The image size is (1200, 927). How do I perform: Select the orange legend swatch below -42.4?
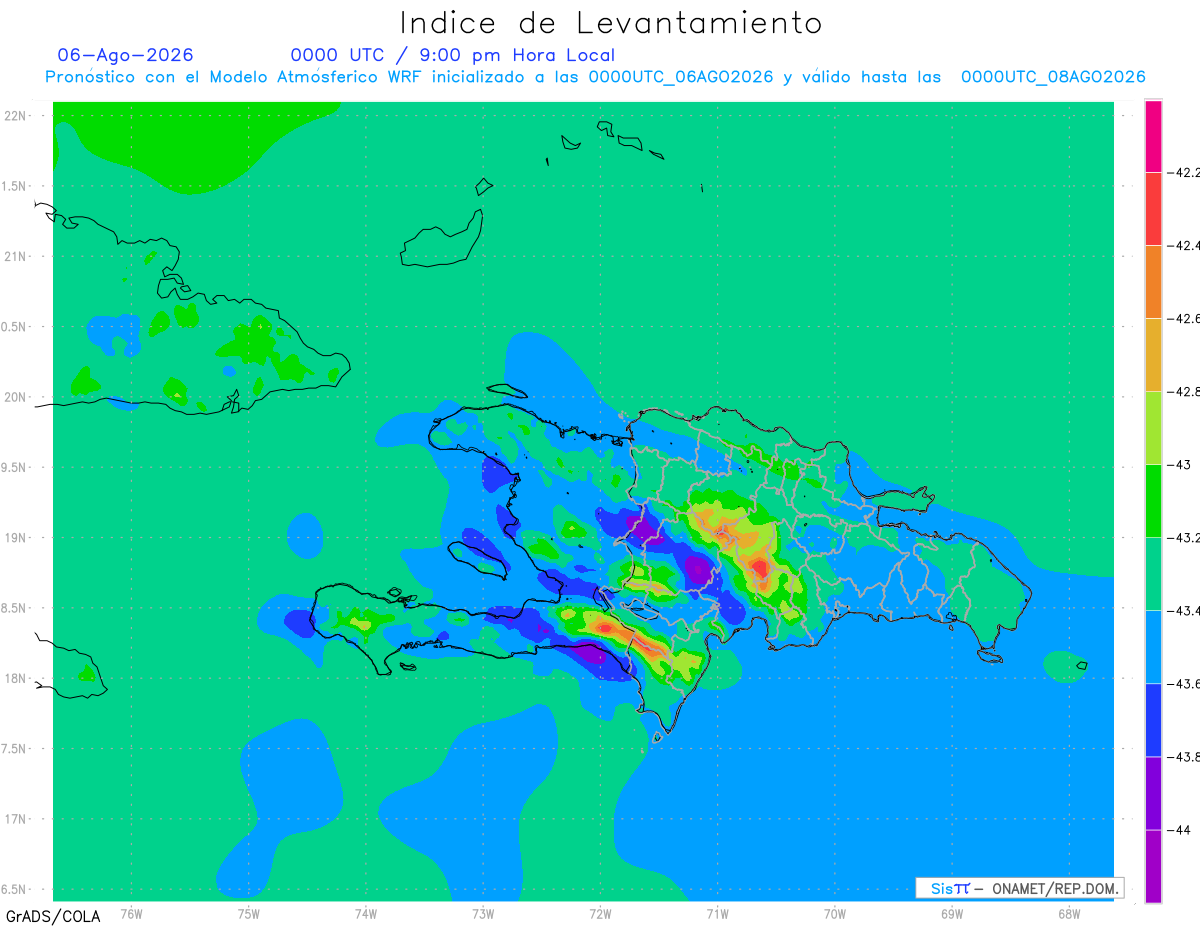(x=1153, y=281)
